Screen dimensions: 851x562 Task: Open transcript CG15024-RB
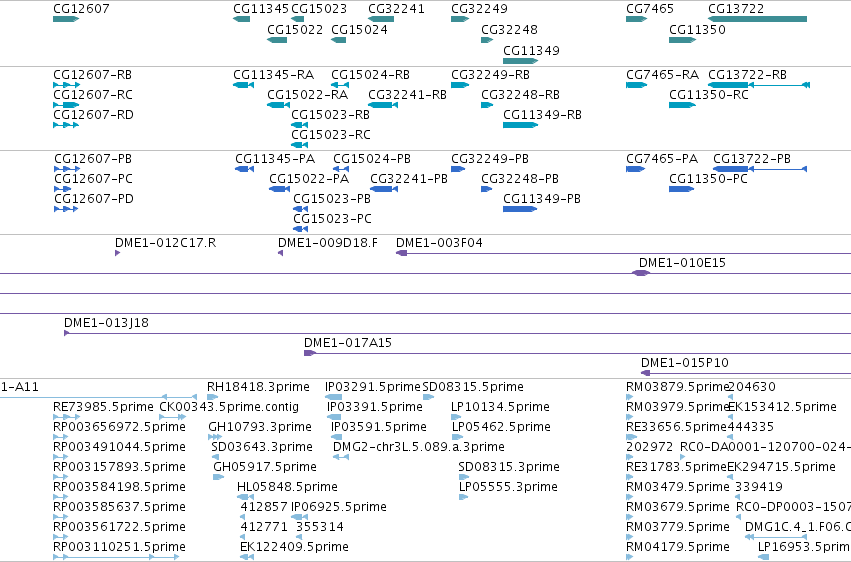(x=370, y=74)
